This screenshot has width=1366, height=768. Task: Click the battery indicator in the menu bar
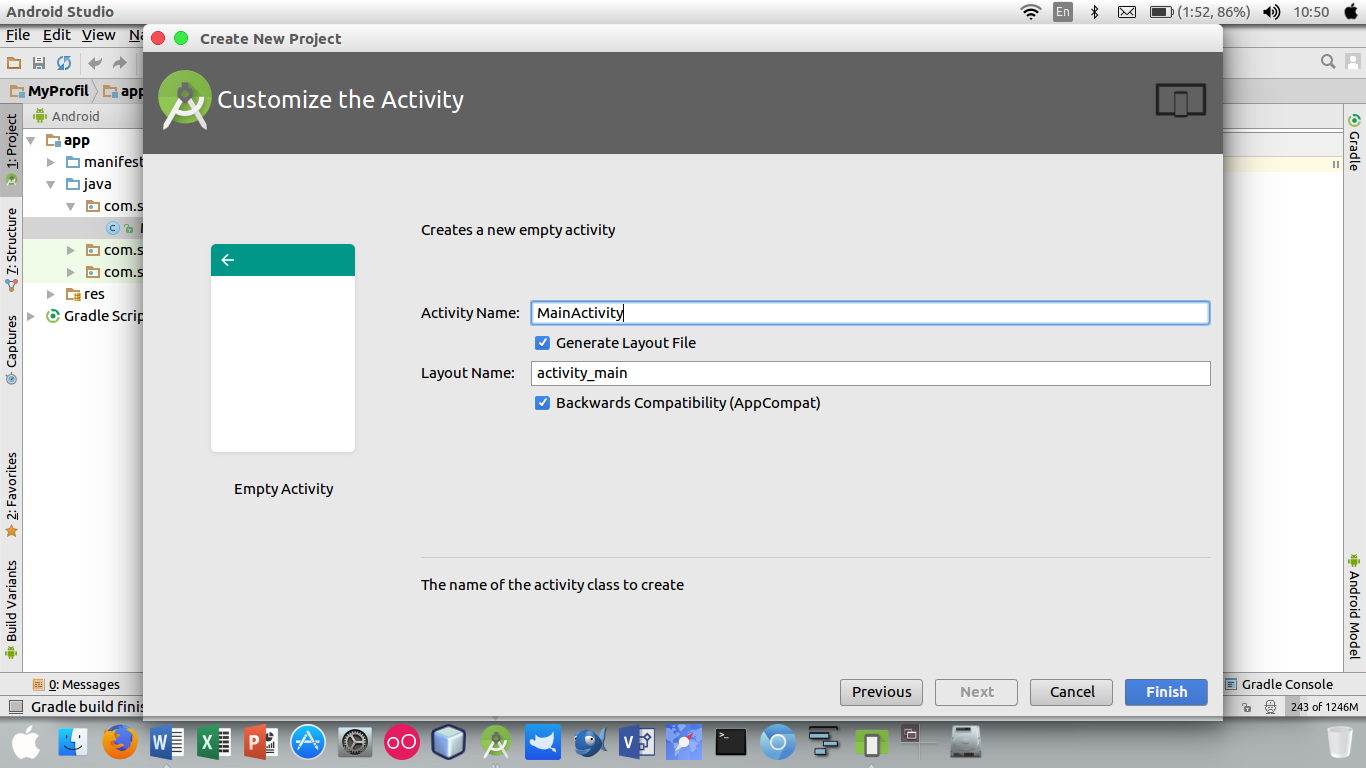click(x=1200, y=12)
